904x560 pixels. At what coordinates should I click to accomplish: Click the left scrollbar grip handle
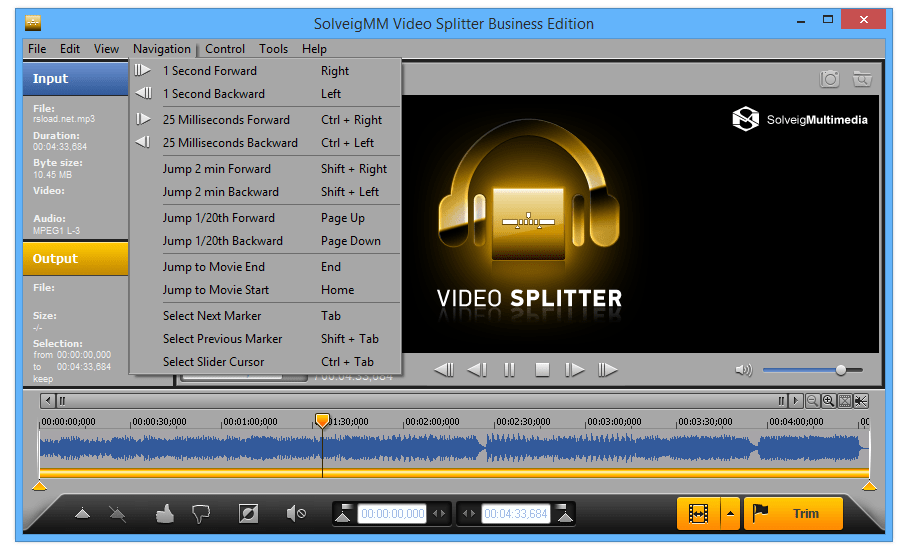(x=62, y=401)
